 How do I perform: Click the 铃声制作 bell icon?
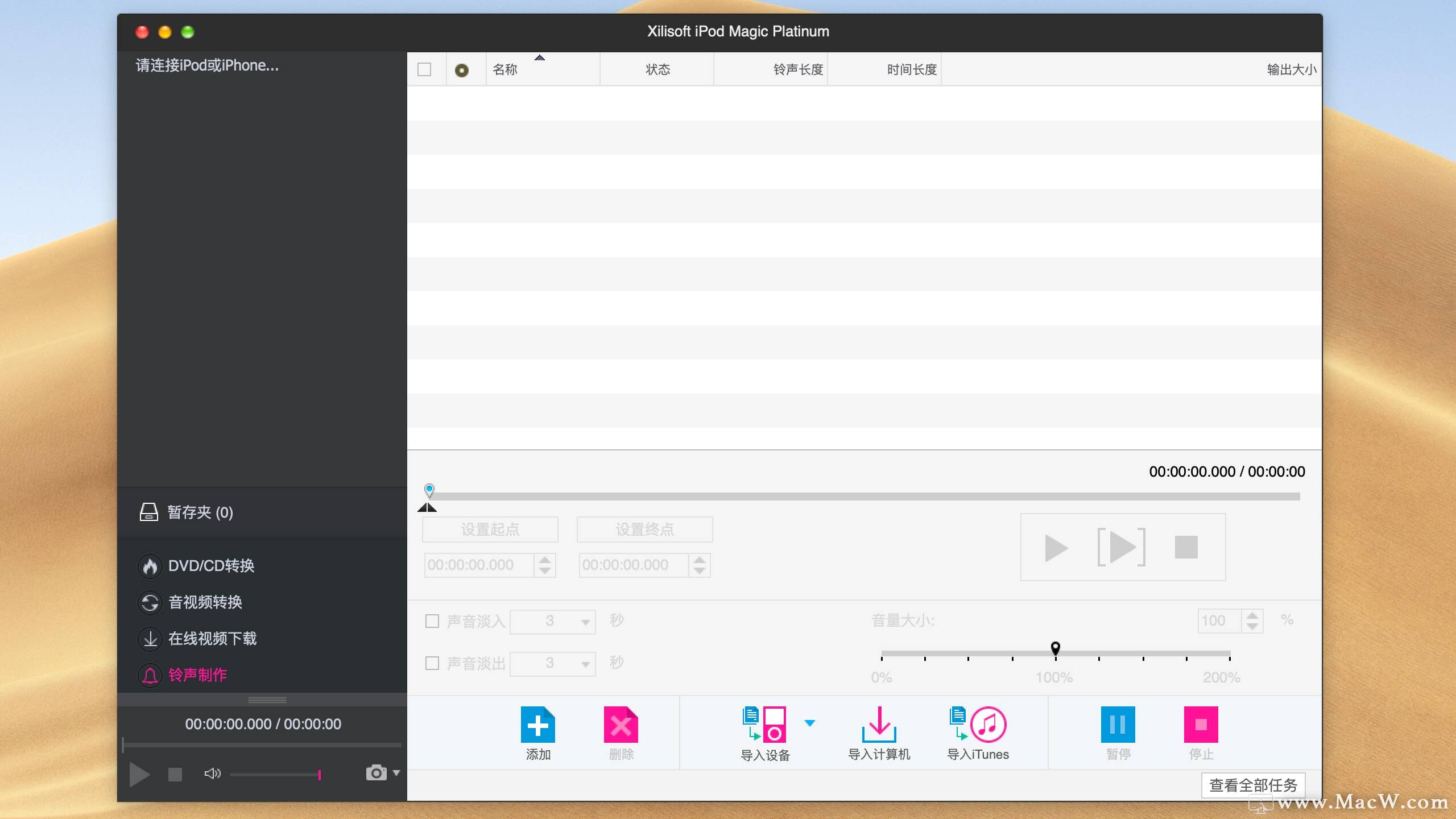pyautogui.click(x=150, y=676)
